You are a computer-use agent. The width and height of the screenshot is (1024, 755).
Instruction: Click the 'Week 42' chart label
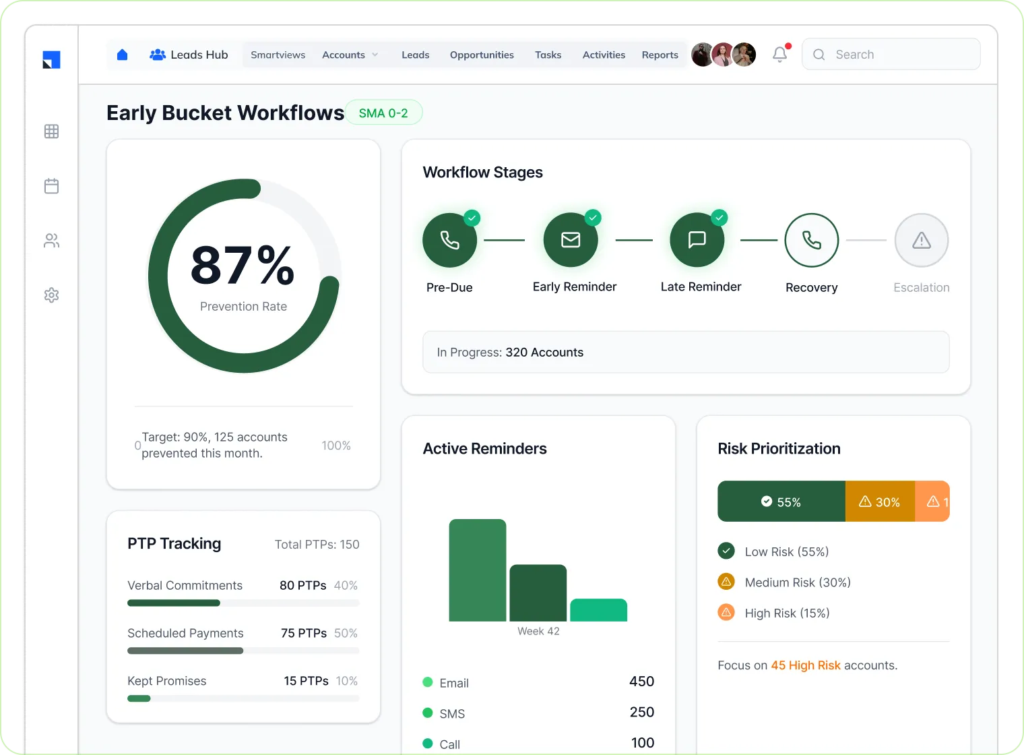(538, 631)
